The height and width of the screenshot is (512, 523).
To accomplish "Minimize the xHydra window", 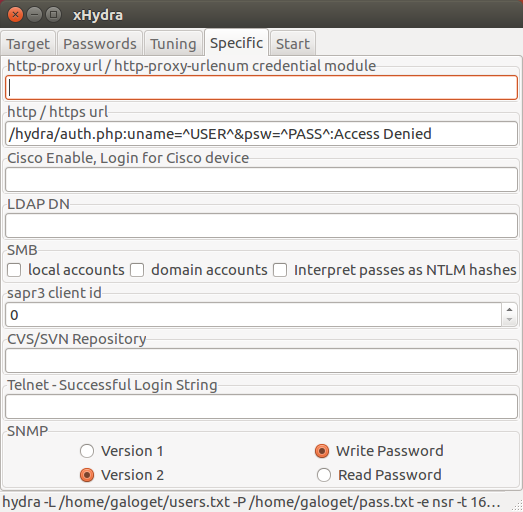I will point(34,15).
